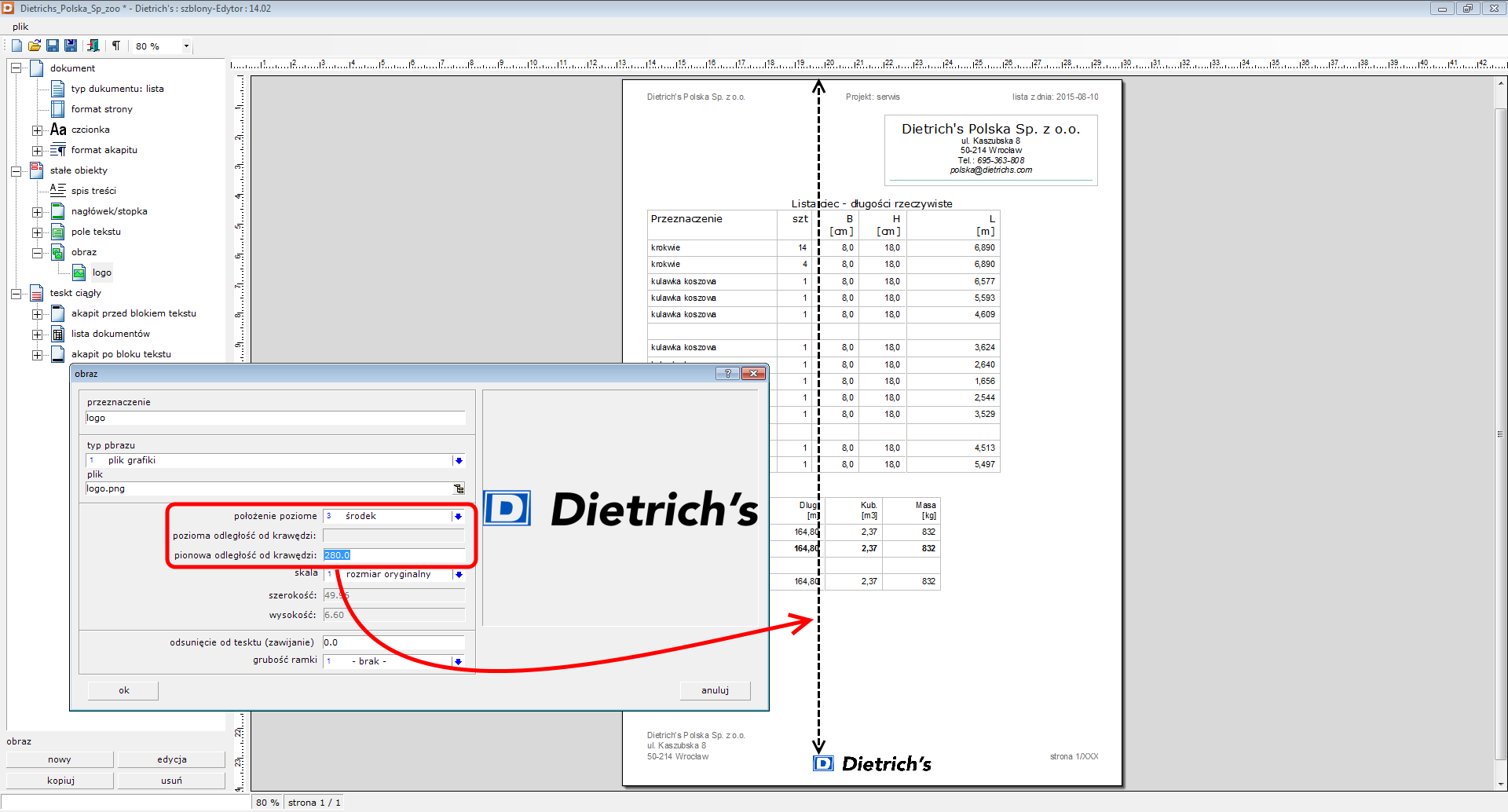The image size is (1508, 812).
Task: Collapse the stałe obiekty tree node
Action: pyautogui.click(x=16, y=171)
